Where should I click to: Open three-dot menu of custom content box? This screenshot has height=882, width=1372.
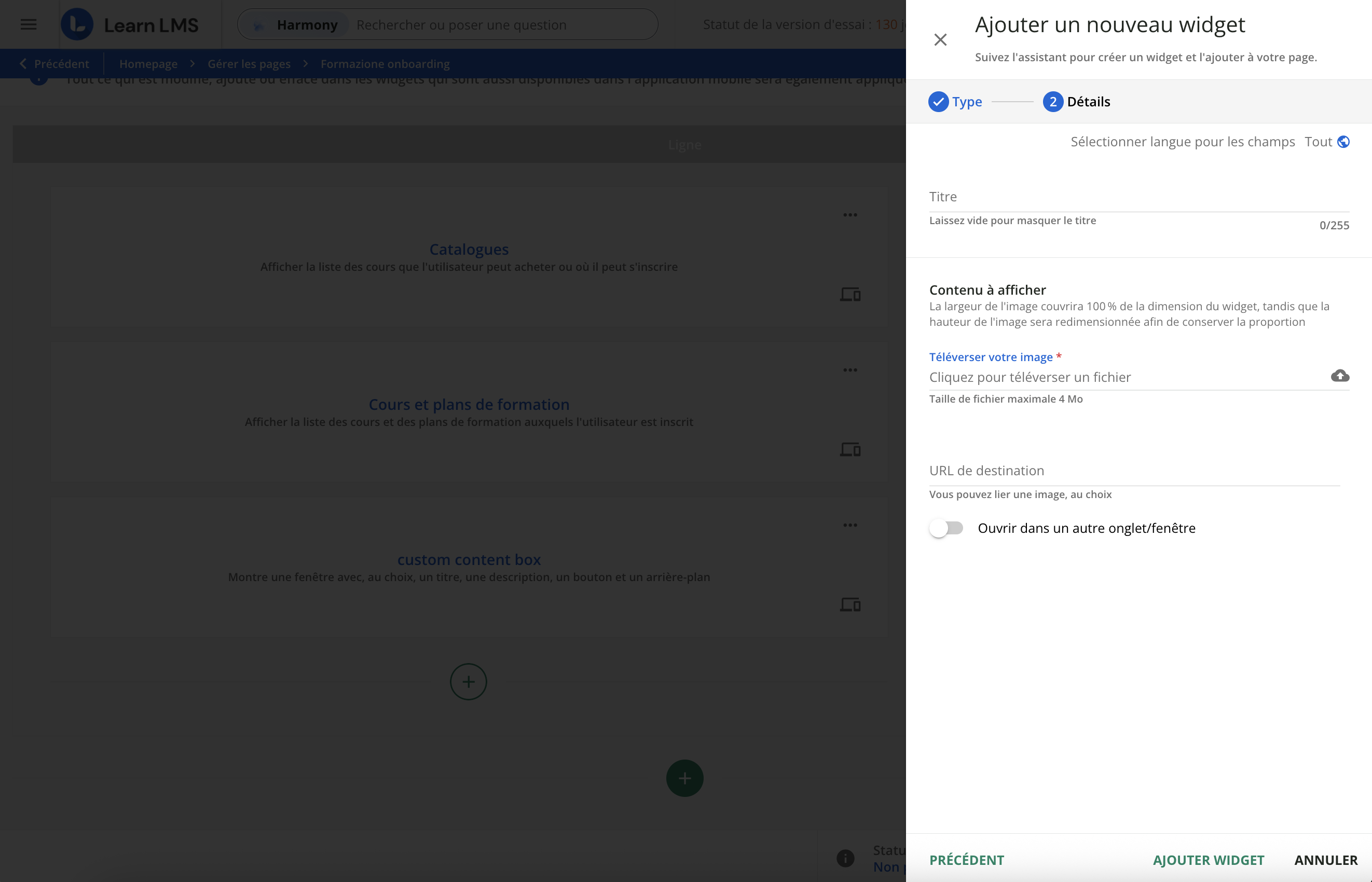click(x=849, y=525)
